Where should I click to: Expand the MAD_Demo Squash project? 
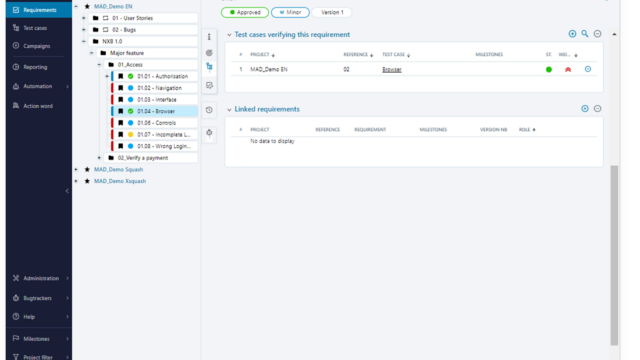coord(76,169)
